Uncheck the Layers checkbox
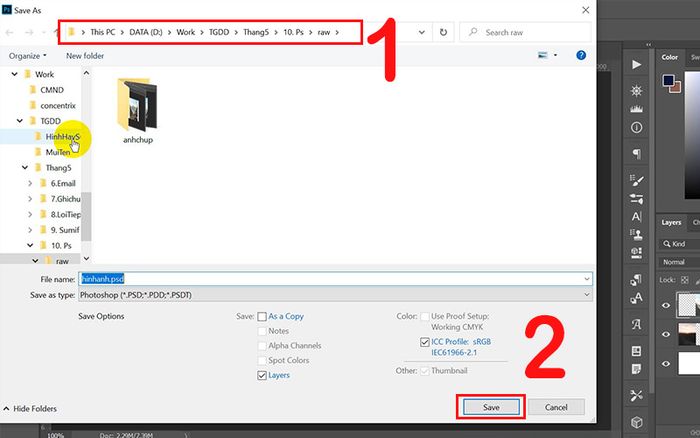The width and height of the screenshot is (700, 438). 262,375
